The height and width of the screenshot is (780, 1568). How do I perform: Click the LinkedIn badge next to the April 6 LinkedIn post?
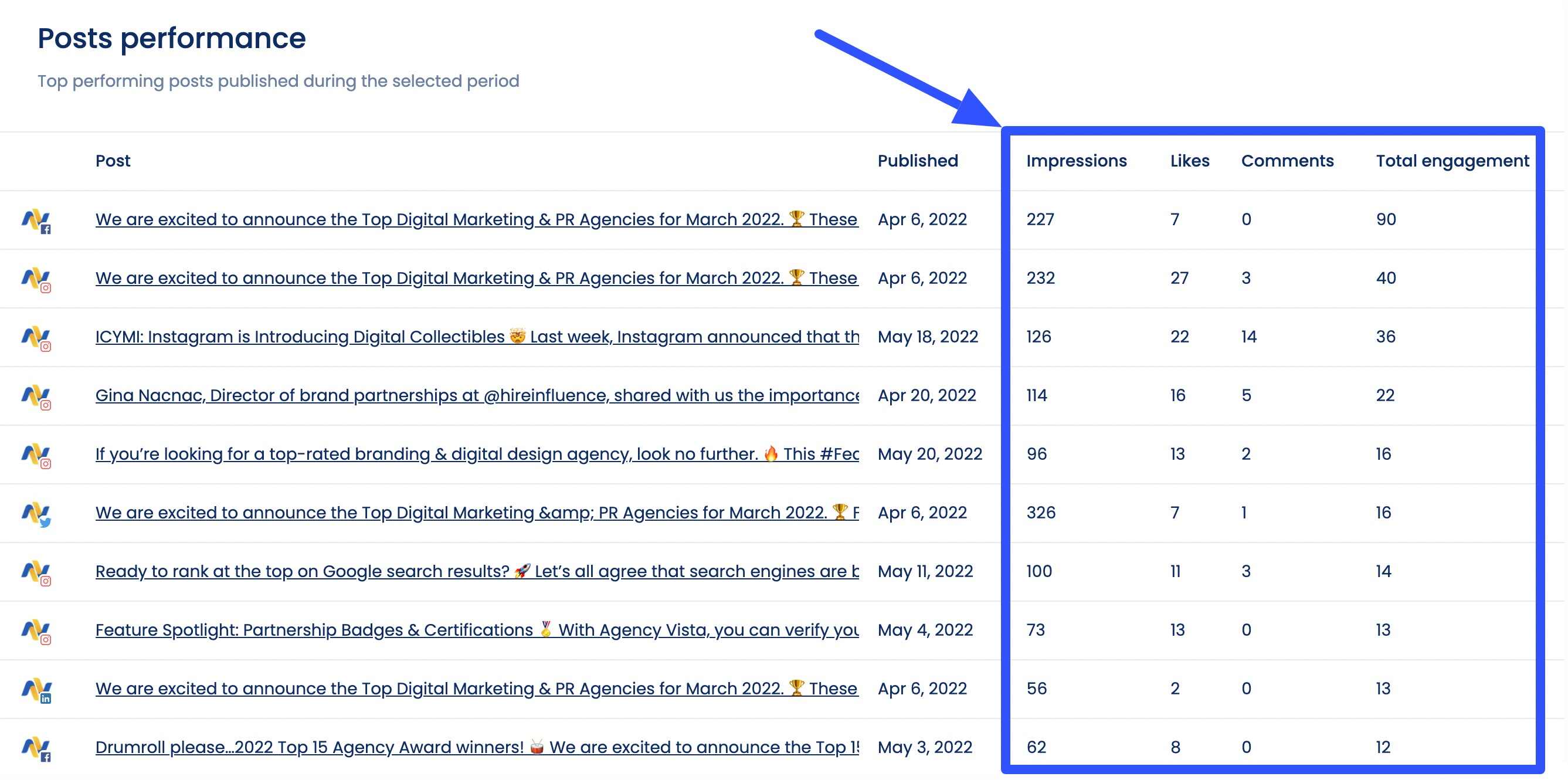point(46,699)
